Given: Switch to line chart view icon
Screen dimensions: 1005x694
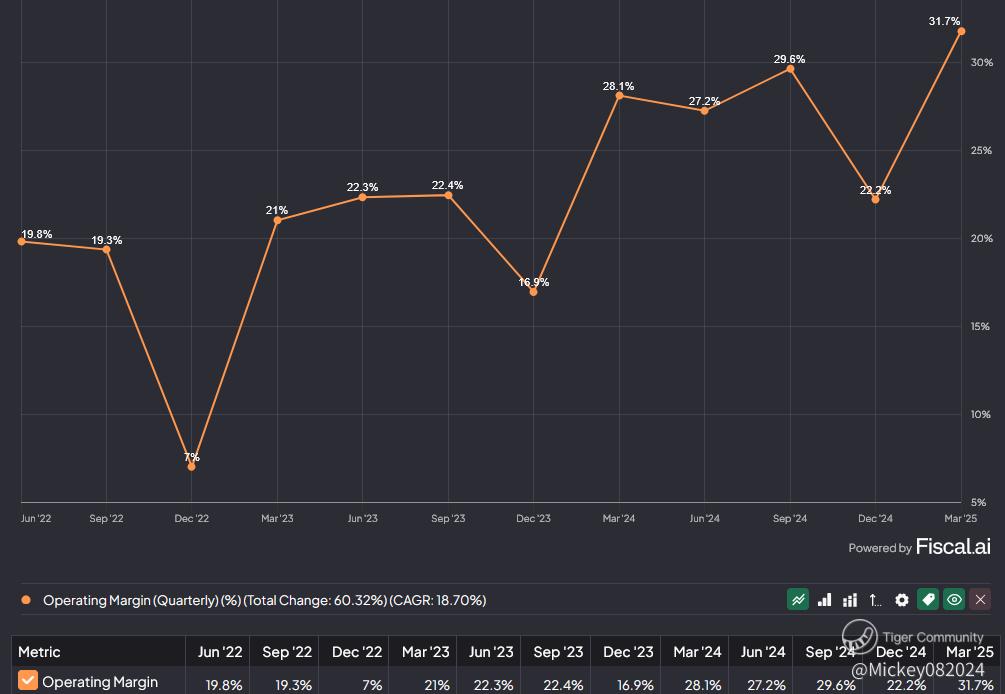Looking at the screenshot, I should [798, 600].
